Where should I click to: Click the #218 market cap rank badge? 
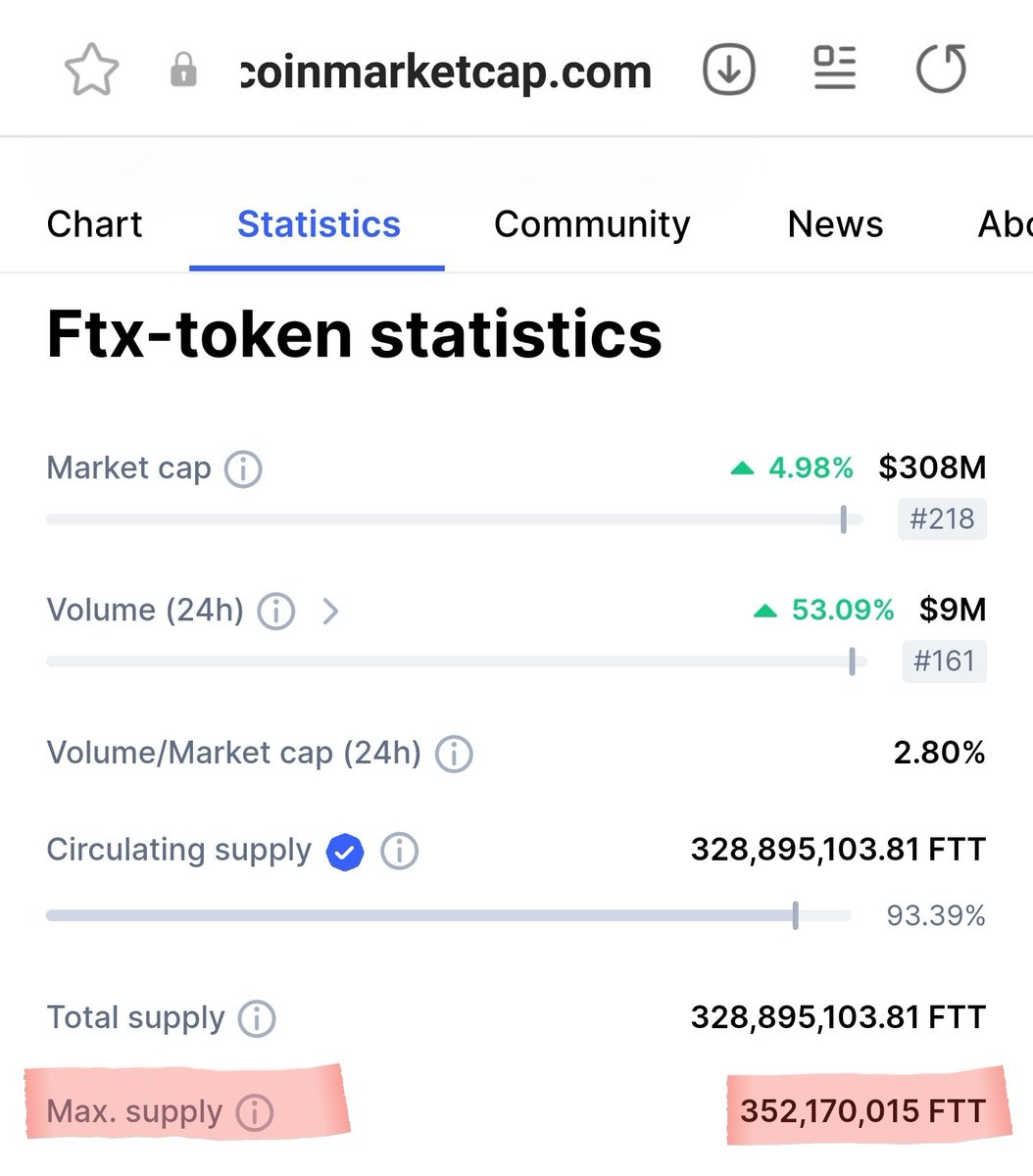[942, 518]
